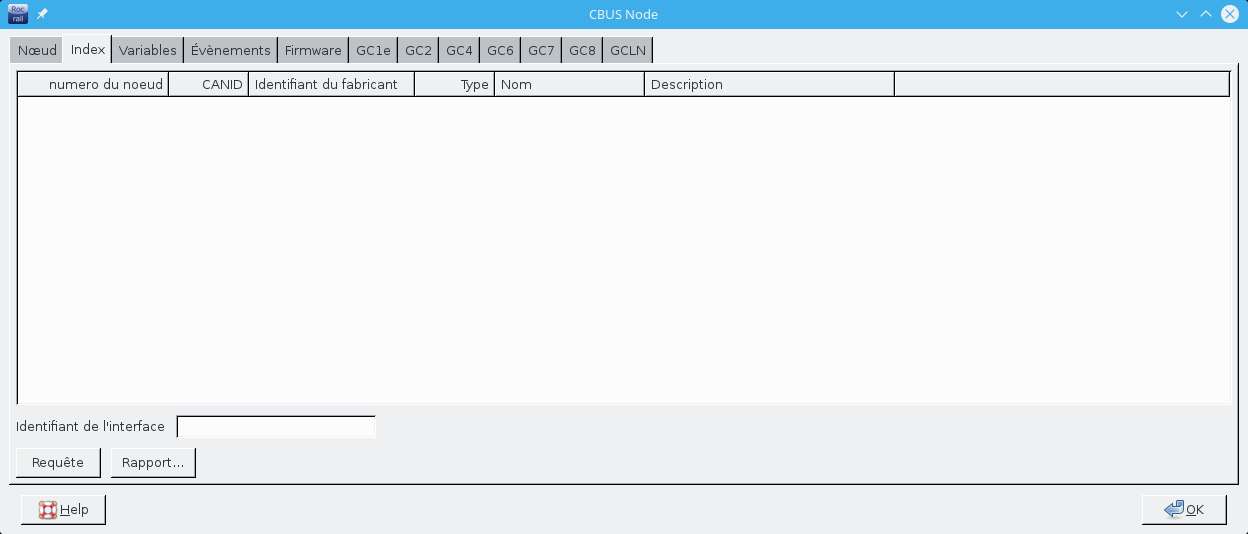Click the 'Identifiant du fabricant' column header
The image size is (1248, 534).
(x=331, y=84)
